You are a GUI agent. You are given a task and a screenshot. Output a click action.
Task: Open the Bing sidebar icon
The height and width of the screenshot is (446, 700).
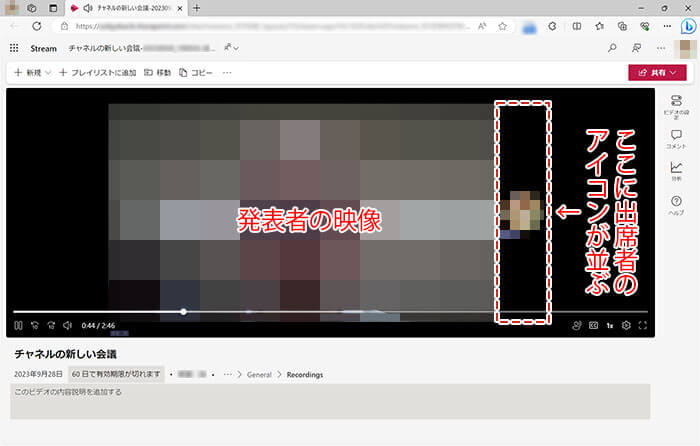click(688, 26)
